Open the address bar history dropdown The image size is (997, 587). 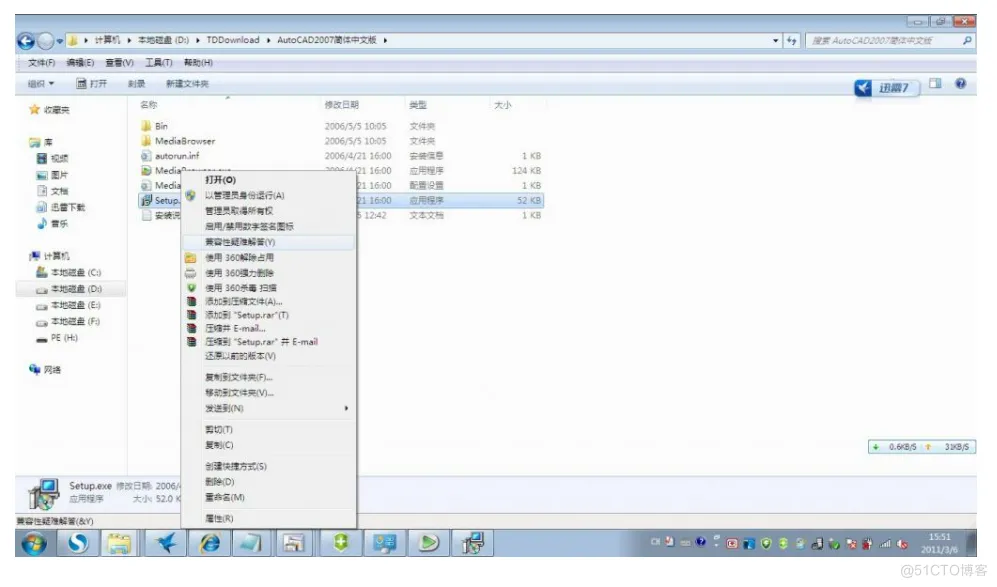click(775, 41)
